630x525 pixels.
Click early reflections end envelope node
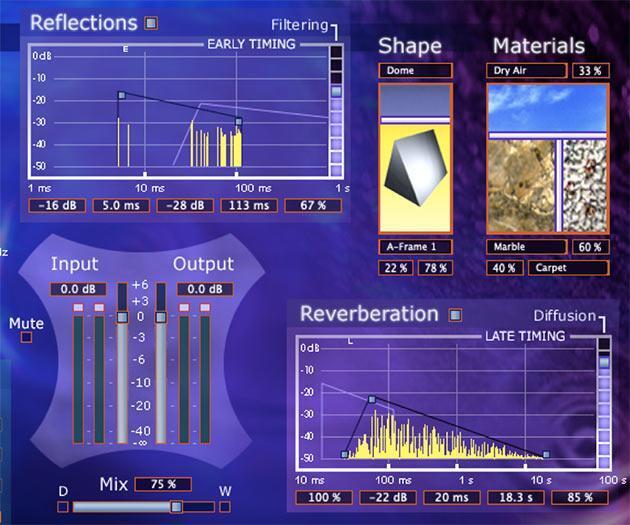239,121
